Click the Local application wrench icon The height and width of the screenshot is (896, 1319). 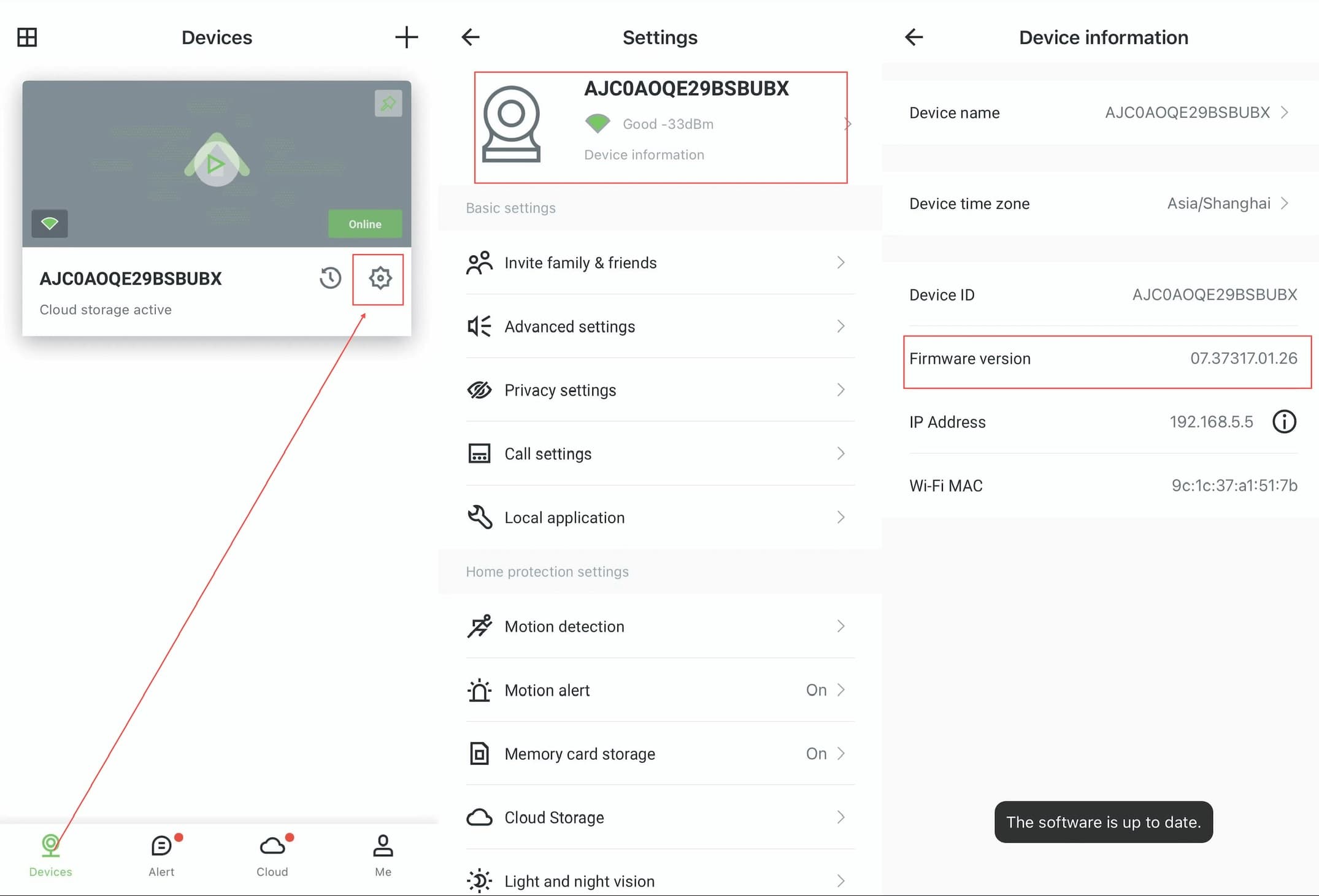(479, 517)
